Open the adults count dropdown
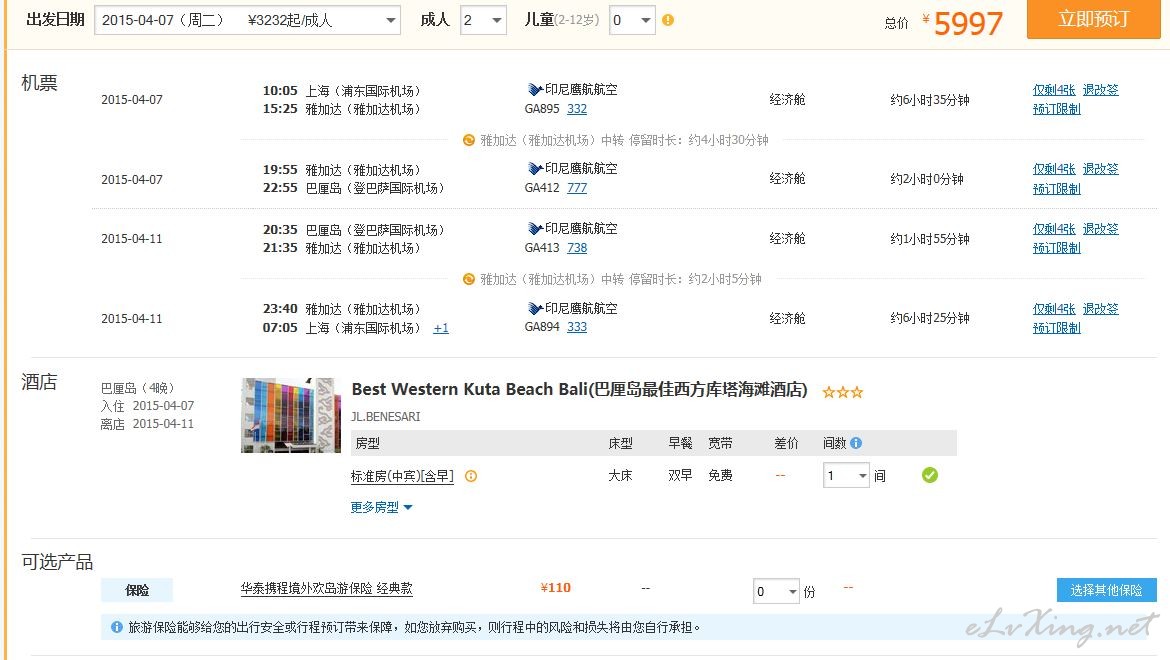This screenshot has height=660, width=1170. pyautogui.click(x=483, y=20)
